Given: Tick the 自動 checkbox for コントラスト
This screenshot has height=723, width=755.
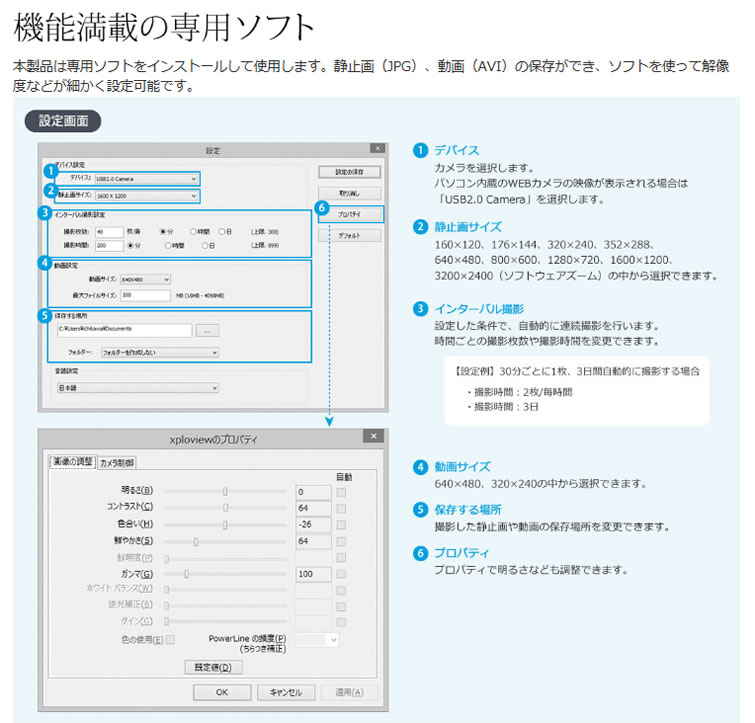Looking at the screenshot, I should point(341,509).
